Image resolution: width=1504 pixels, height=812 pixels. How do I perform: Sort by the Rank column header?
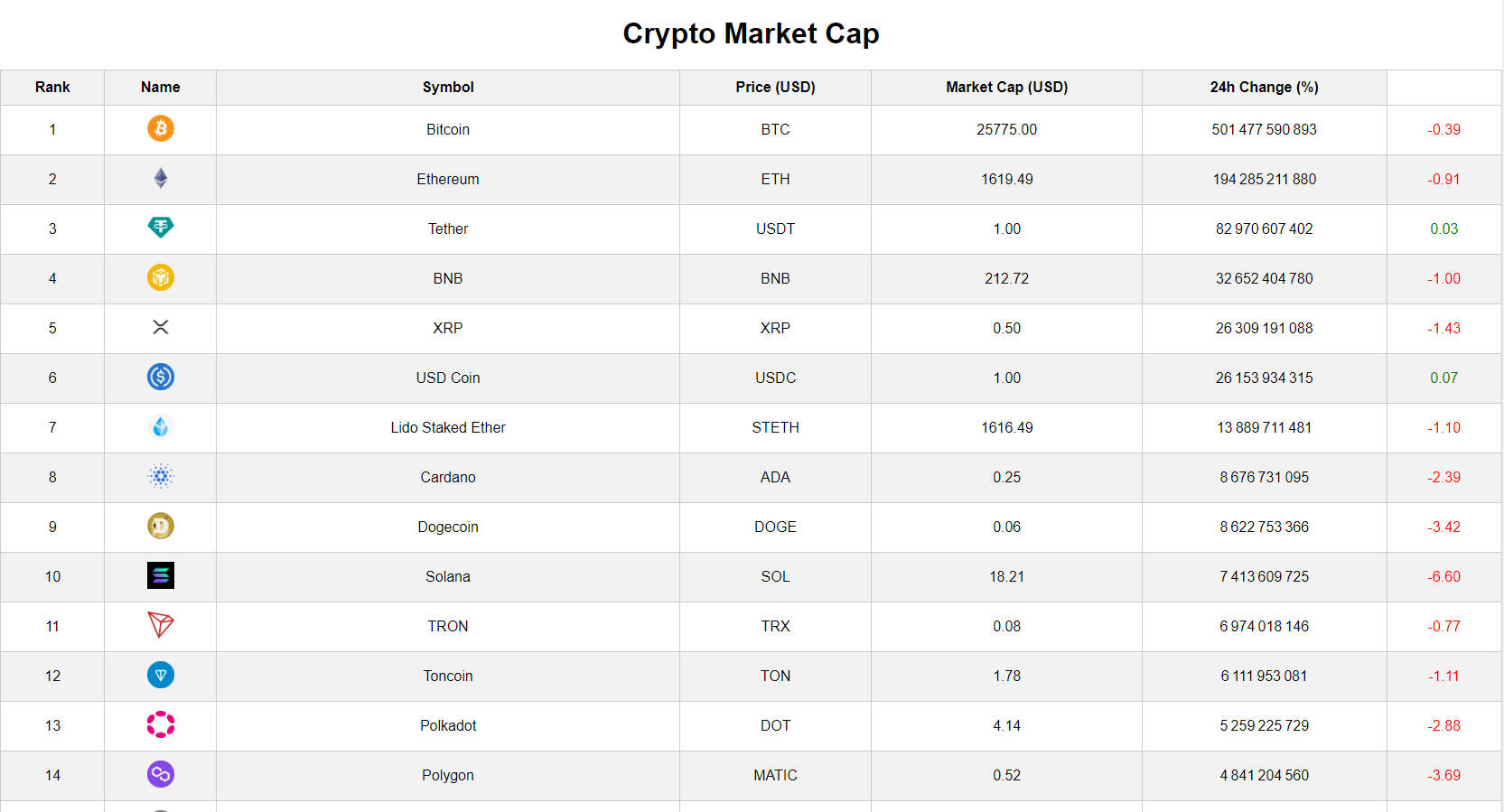[52, 88]
